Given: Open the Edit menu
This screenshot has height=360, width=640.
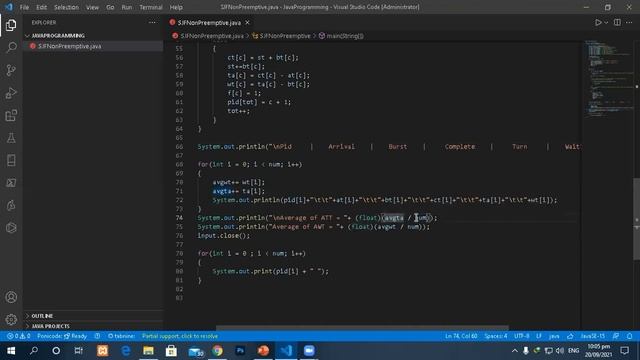Looking at the screenshot, I should click(41, 7).
